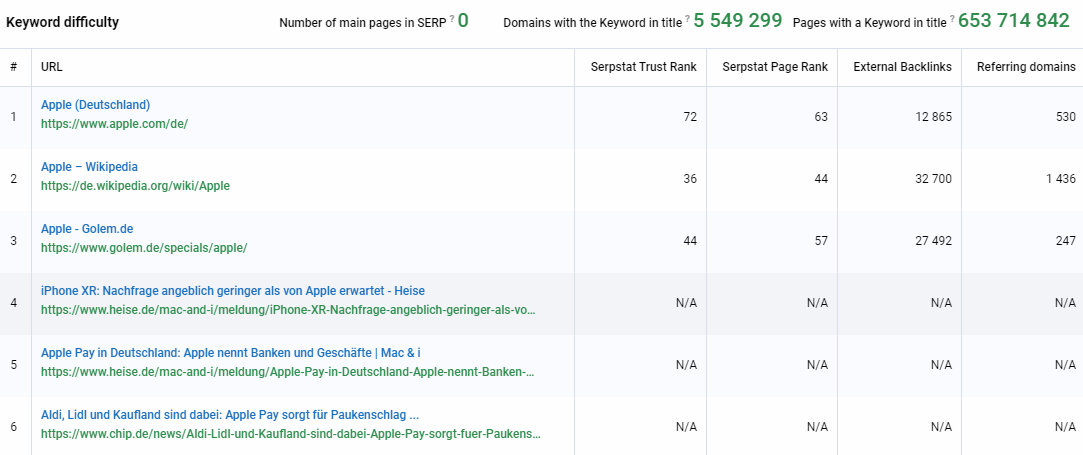Viewport: 1083px width, 455px height.
Task: Select Page Rank value 57 for Golem.de
Action: [821, 241]
